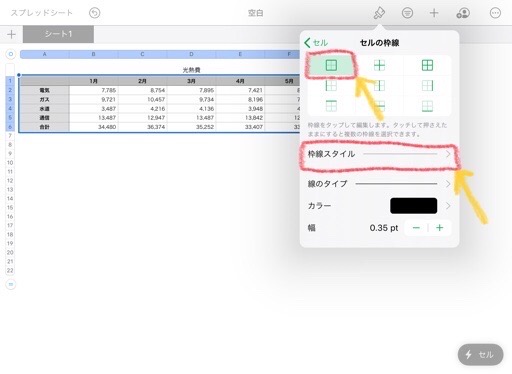This screenshot has height=374, width=512.
Task: Tap the document title 空白
Action: pyautogui.click(x=256, y=13)
